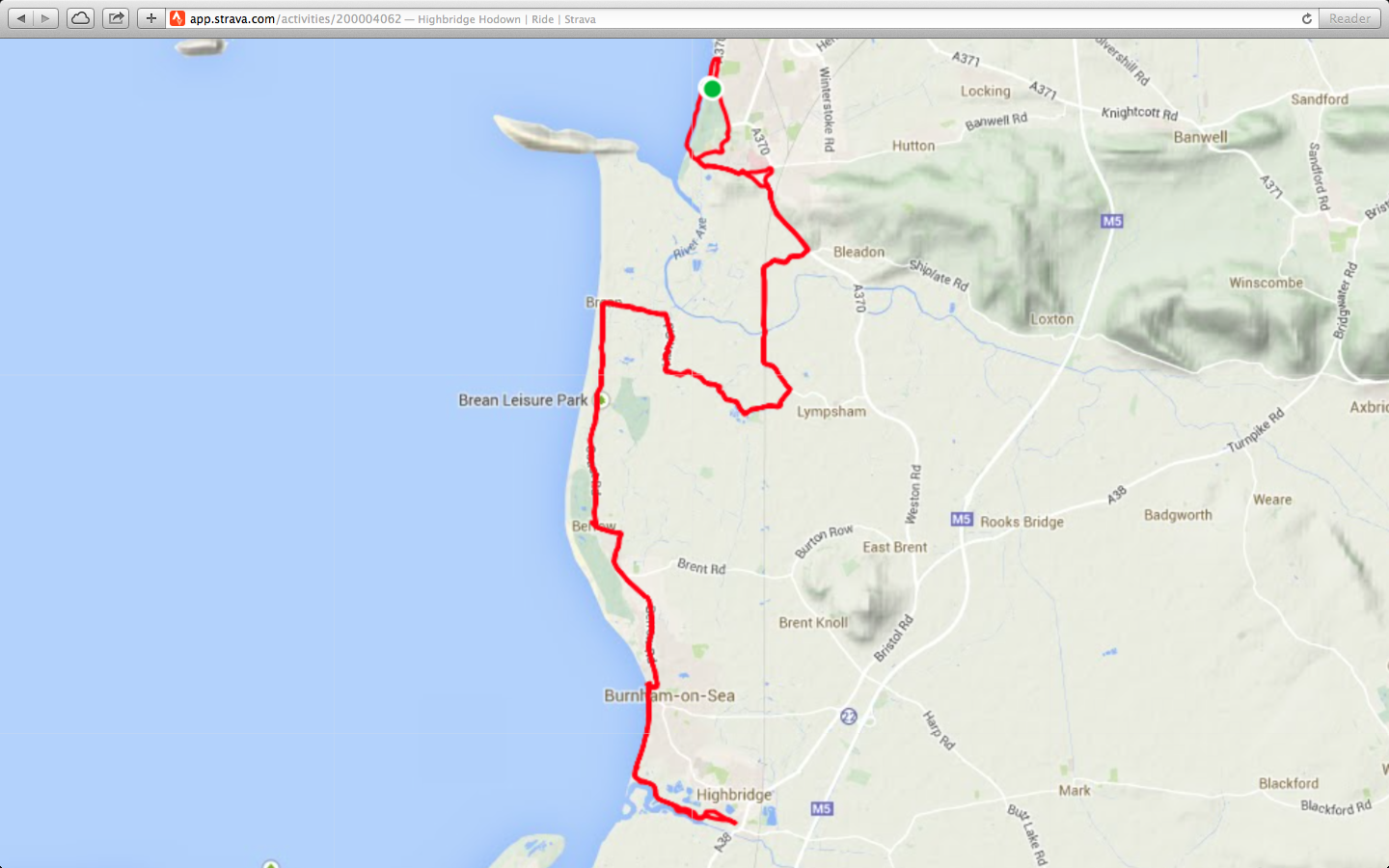Open the Reader view button

[x=1349, y=18]
